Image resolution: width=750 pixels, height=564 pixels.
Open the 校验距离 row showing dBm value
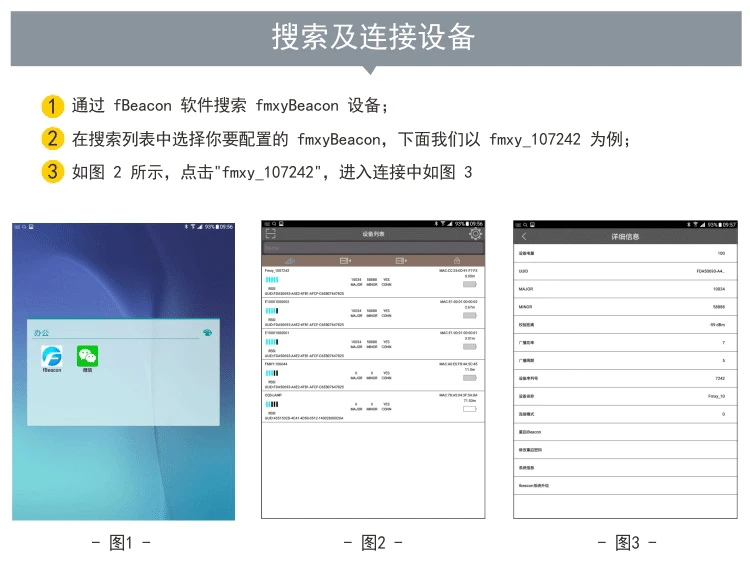(625, 325)
